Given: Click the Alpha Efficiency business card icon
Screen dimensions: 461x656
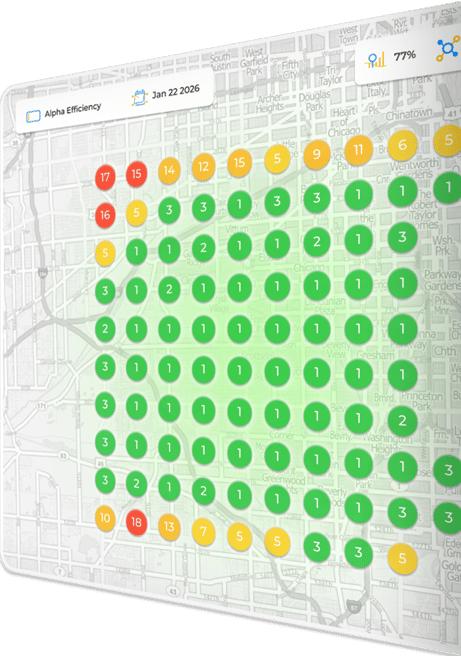Looking at the screenshot, I should pyautogui.click(x=33, y=116).
